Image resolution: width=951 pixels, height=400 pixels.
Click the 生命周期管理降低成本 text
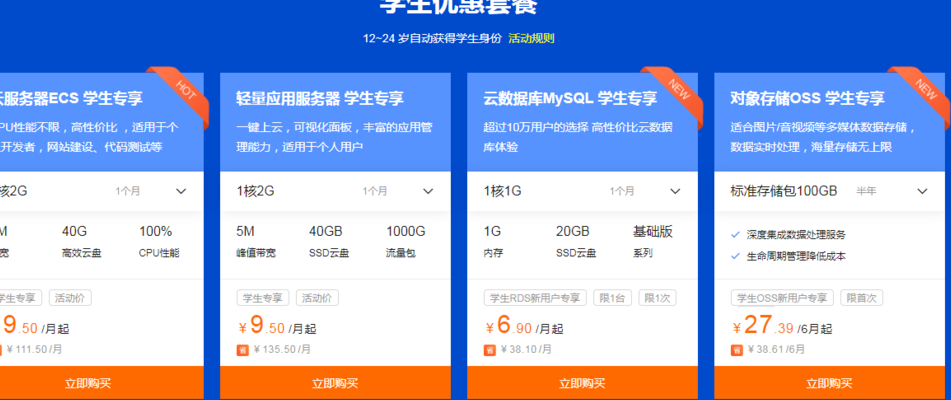pyautogui.click(x=796, y=256)
